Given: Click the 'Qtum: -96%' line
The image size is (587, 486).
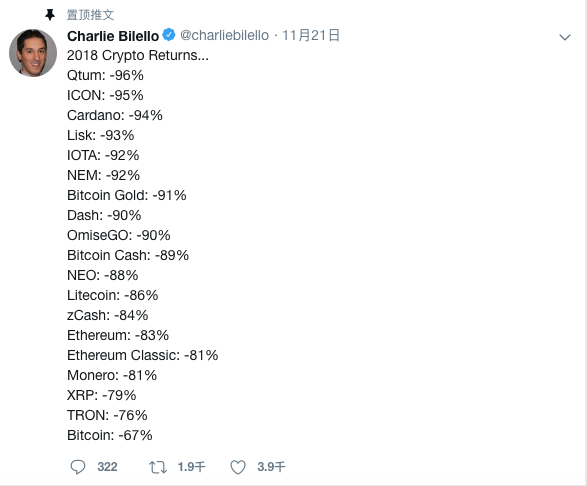Looking at the screenshot, I should (105, 76).
